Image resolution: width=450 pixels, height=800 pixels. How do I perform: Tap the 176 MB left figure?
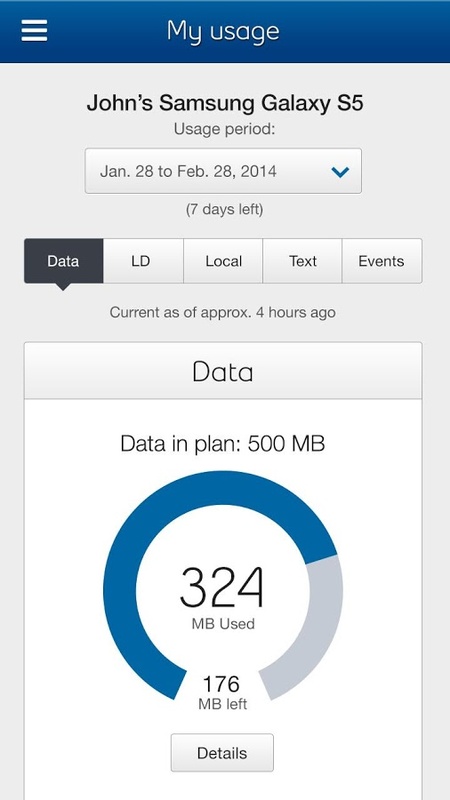pyautogui.click(x=222, y=692)
